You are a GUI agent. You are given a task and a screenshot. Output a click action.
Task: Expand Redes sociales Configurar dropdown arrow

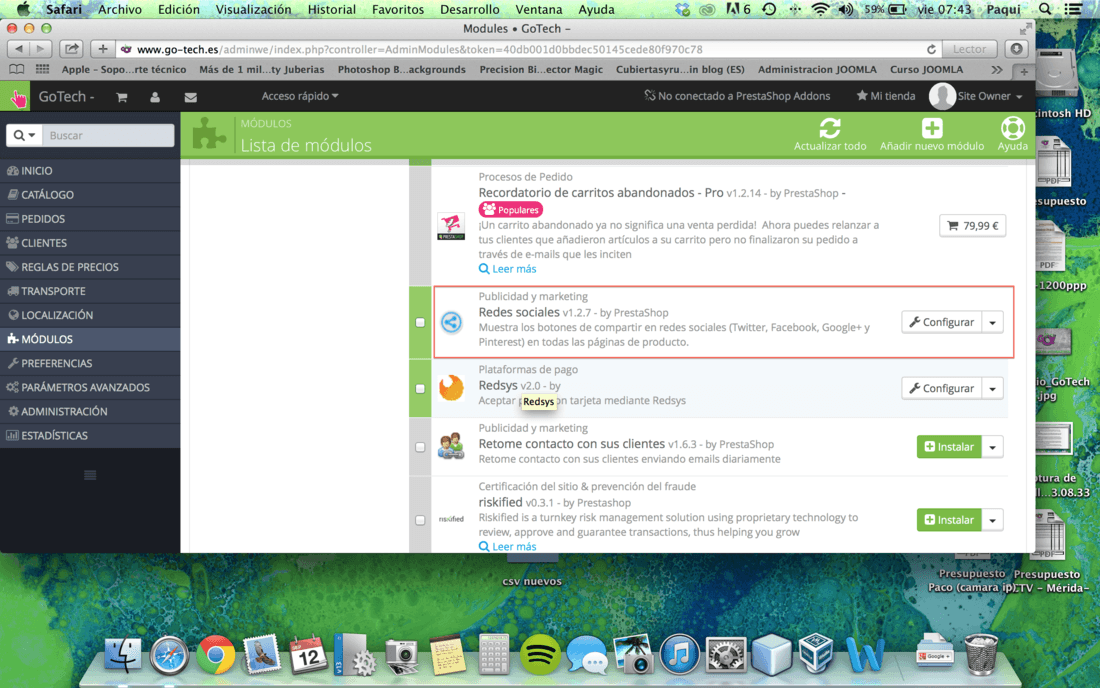click(x=993, y=323)
